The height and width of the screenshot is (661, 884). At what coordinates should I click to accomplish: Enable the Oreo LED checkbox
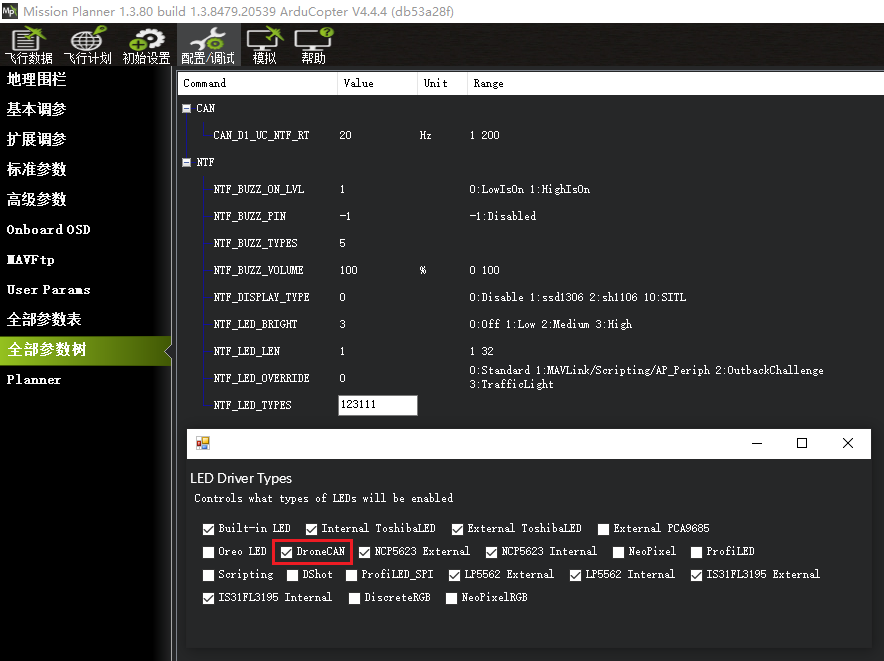[x=209, y=552]
